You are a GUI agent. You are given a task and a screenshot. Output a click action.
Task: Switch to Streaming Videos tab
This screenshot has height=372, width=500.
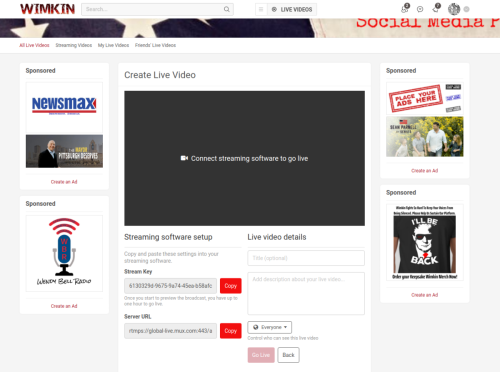point(74,45)
